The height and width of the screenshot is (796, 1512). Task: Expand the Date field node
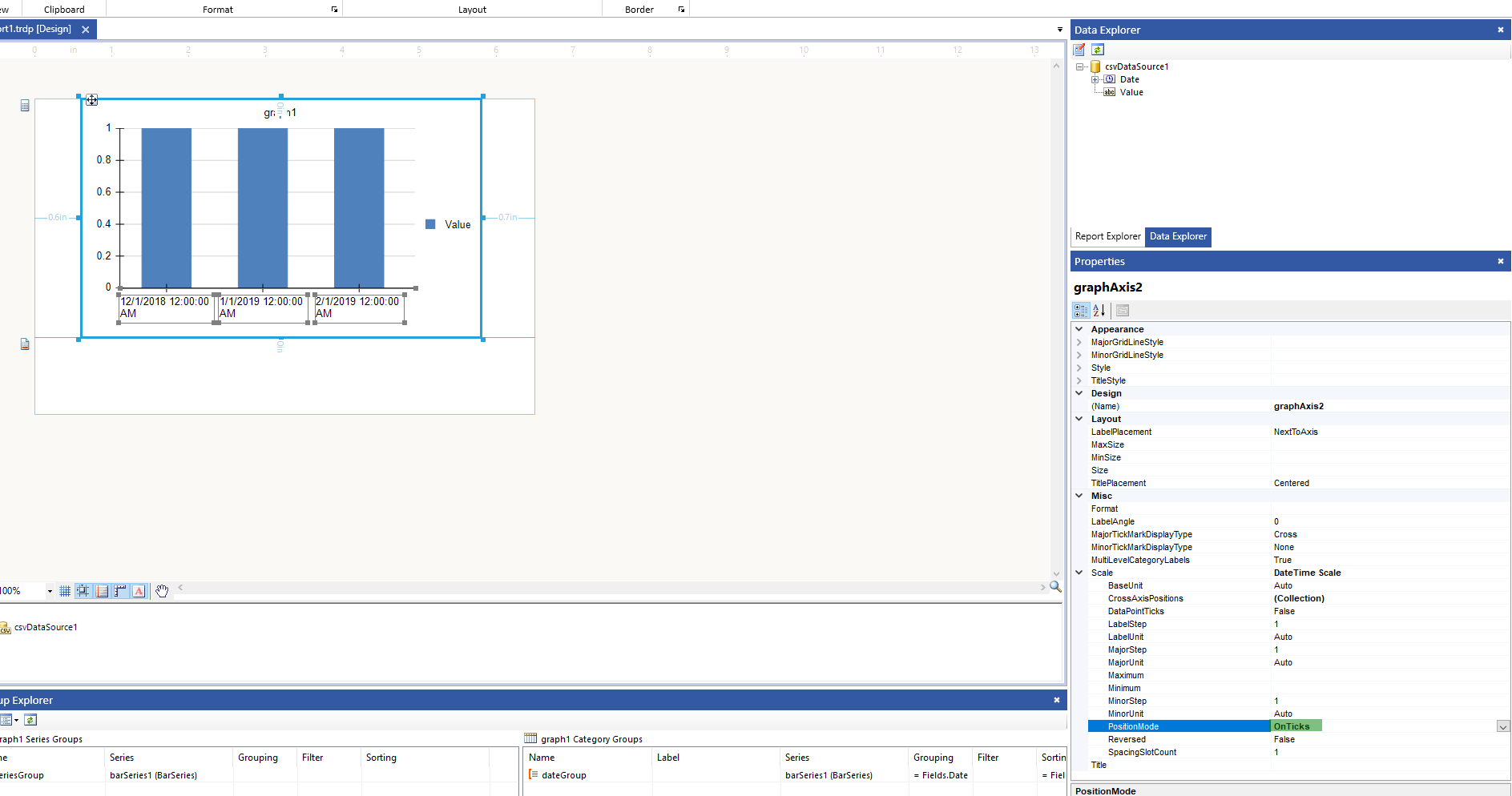click(x=1095, y=79)
